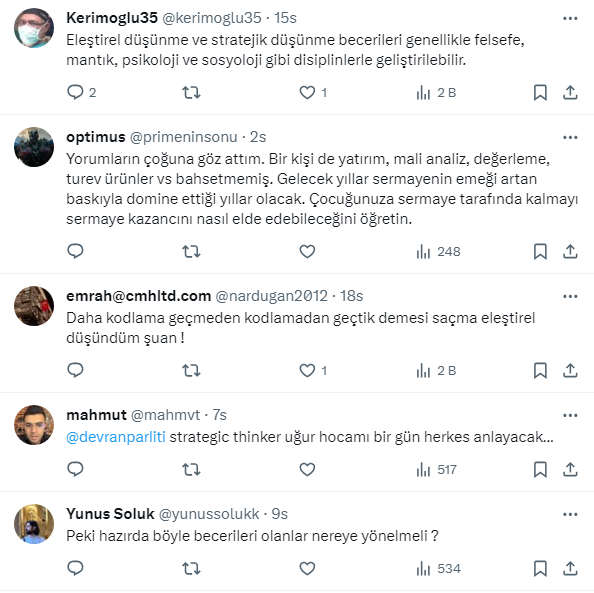Screen dimensions: 594x593
Task: Open mahmut's profile picture
Action: tap(34, 425)
